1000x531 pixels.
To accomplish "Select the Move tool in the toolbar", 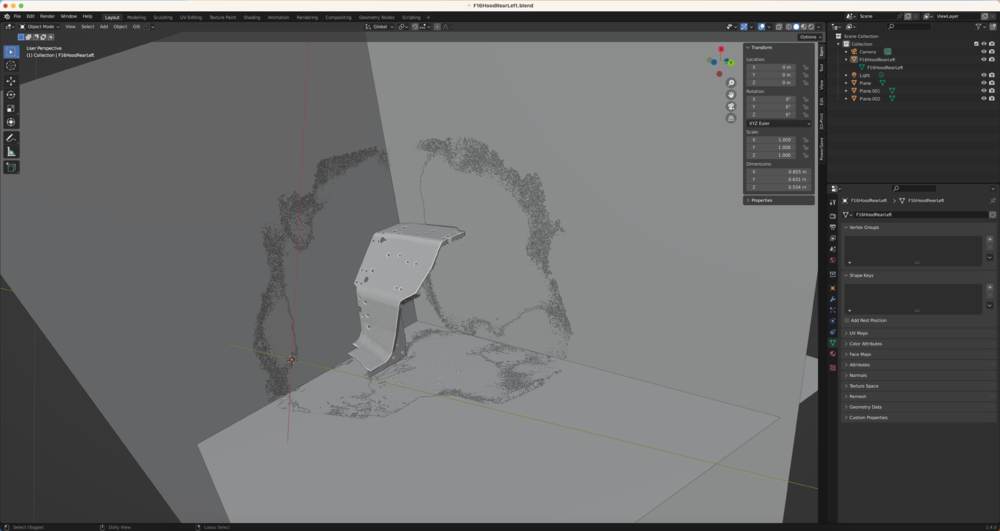I will point(11,81).
